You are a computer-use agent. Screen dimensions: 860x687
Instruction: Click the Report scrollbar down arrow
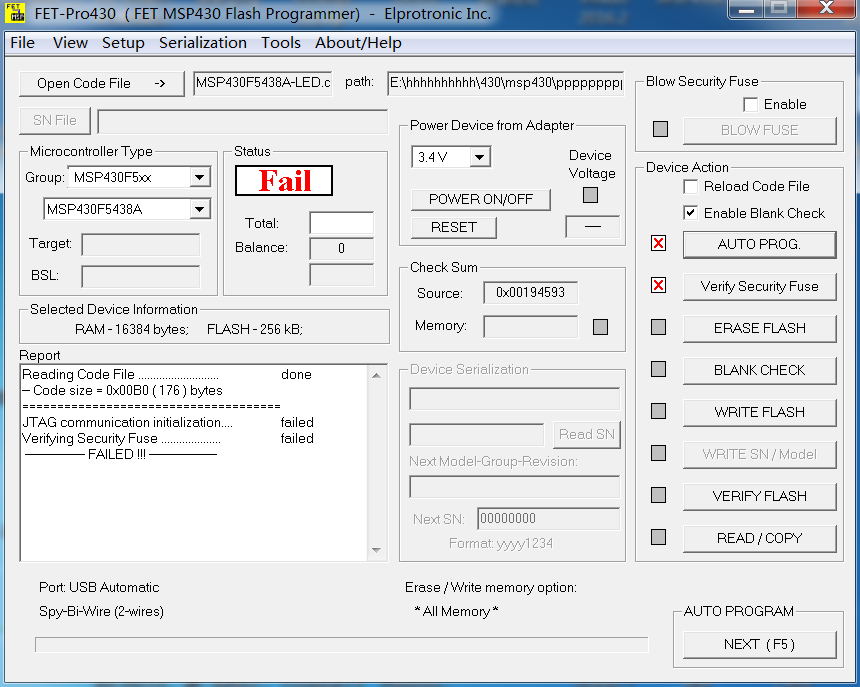tap(376, 550)
